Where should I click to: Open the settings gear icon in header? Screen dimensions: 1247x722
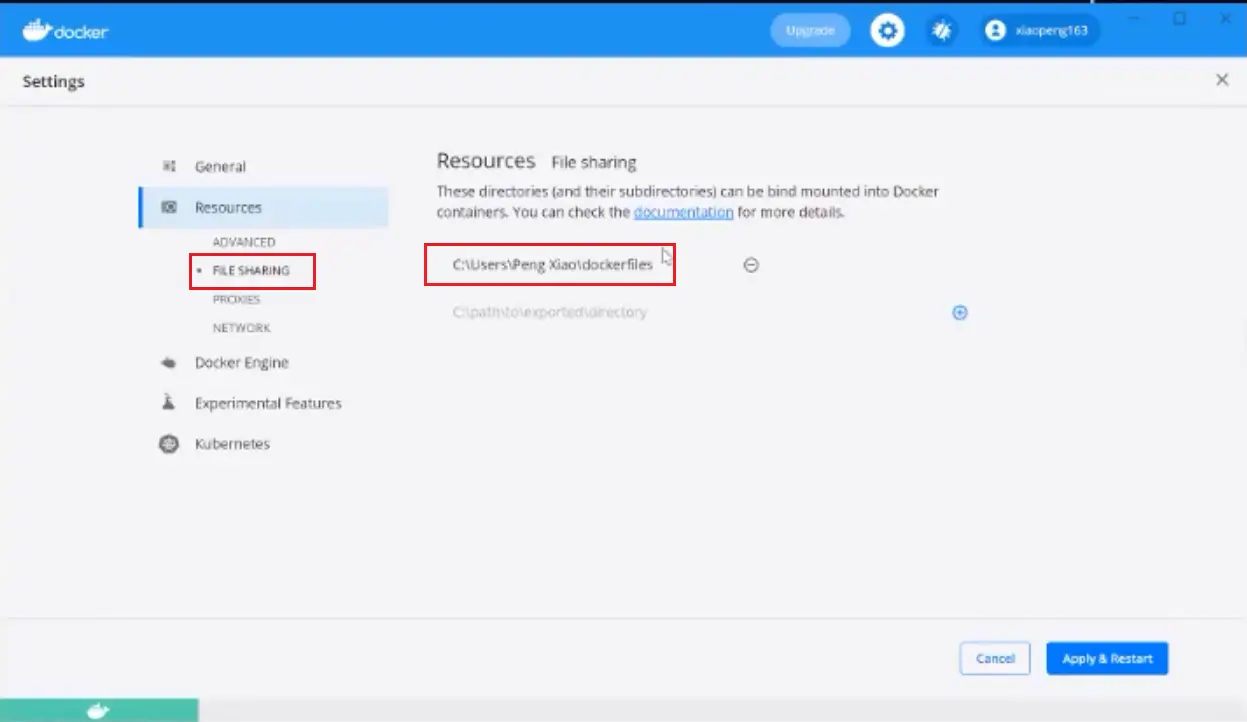click(x=887, y=31)
